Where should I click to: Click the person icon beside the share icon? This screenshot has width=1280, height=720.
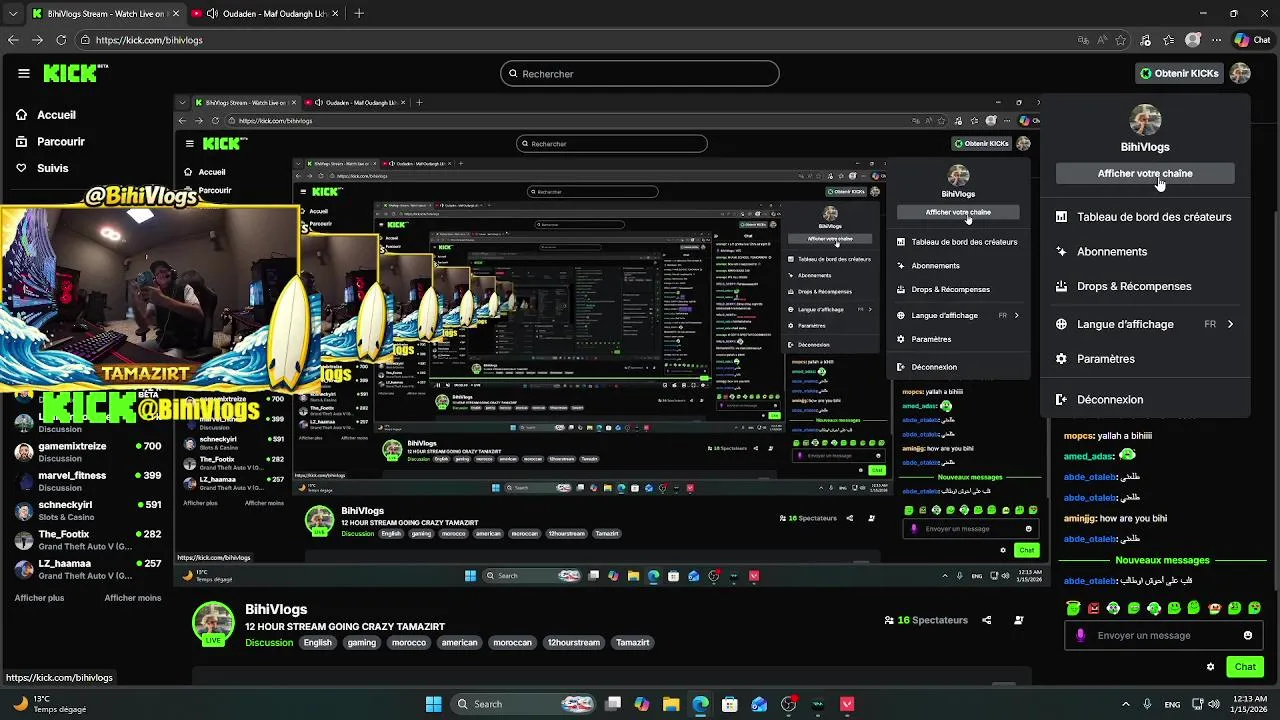[1019, 620]
